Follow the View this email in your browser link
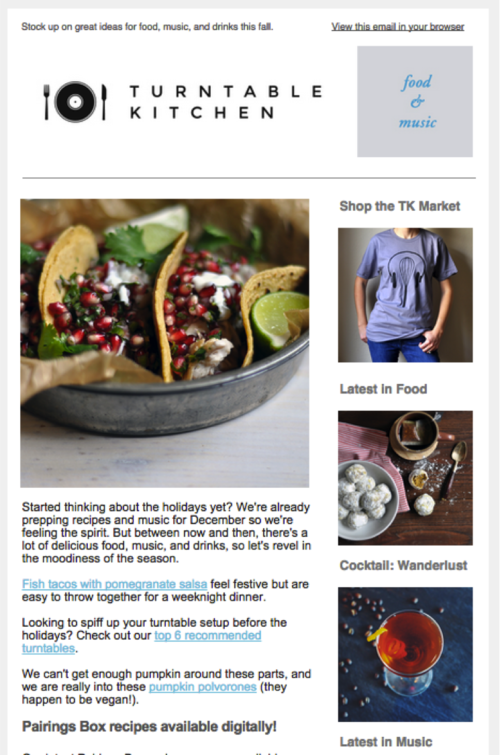 [398, 27]
